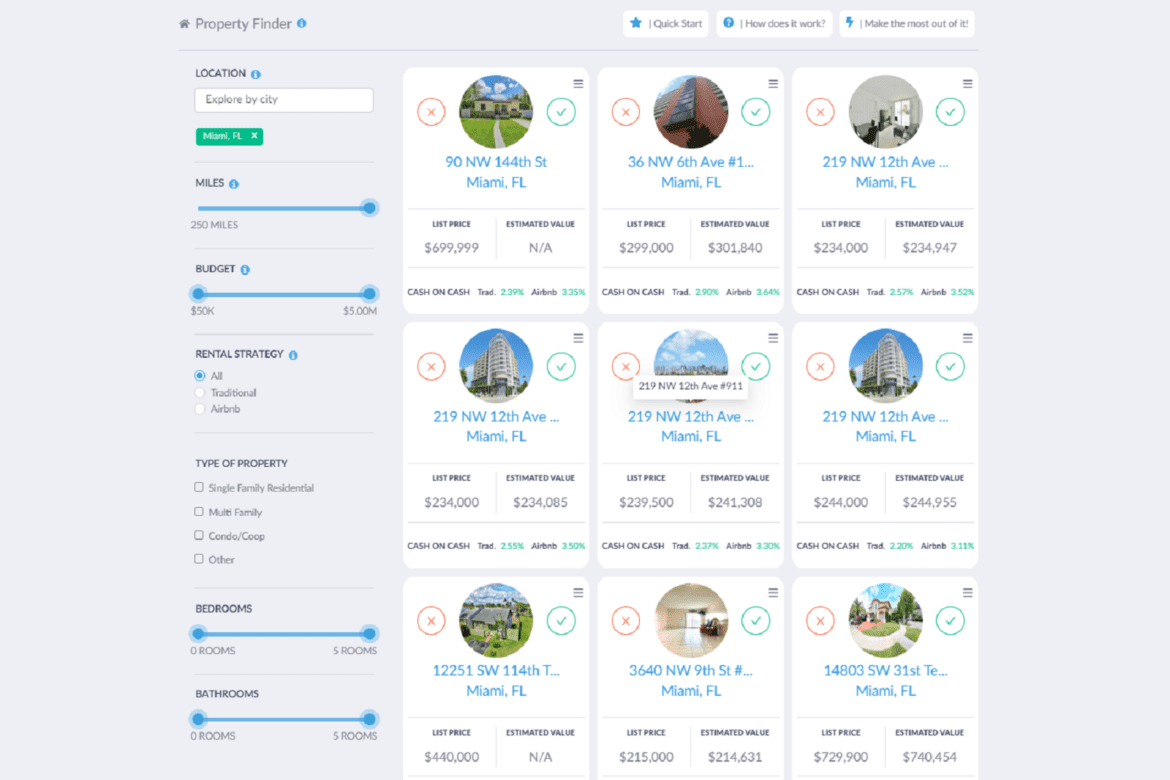The width and height of the screenshot is (1170, 780).
Task: Approve the 14803 SW 31st Terrace listing
Action: (950, 620)
